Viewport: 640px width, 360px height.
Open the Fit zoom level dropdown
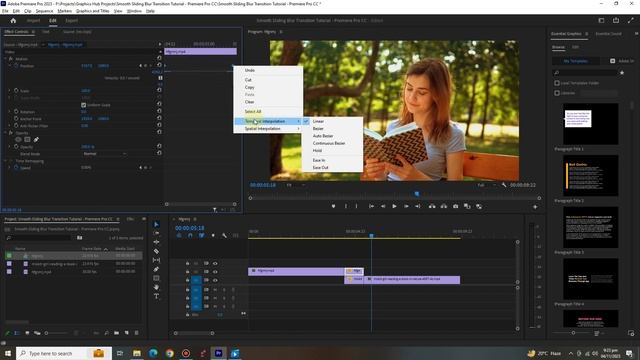pos(296,185)
